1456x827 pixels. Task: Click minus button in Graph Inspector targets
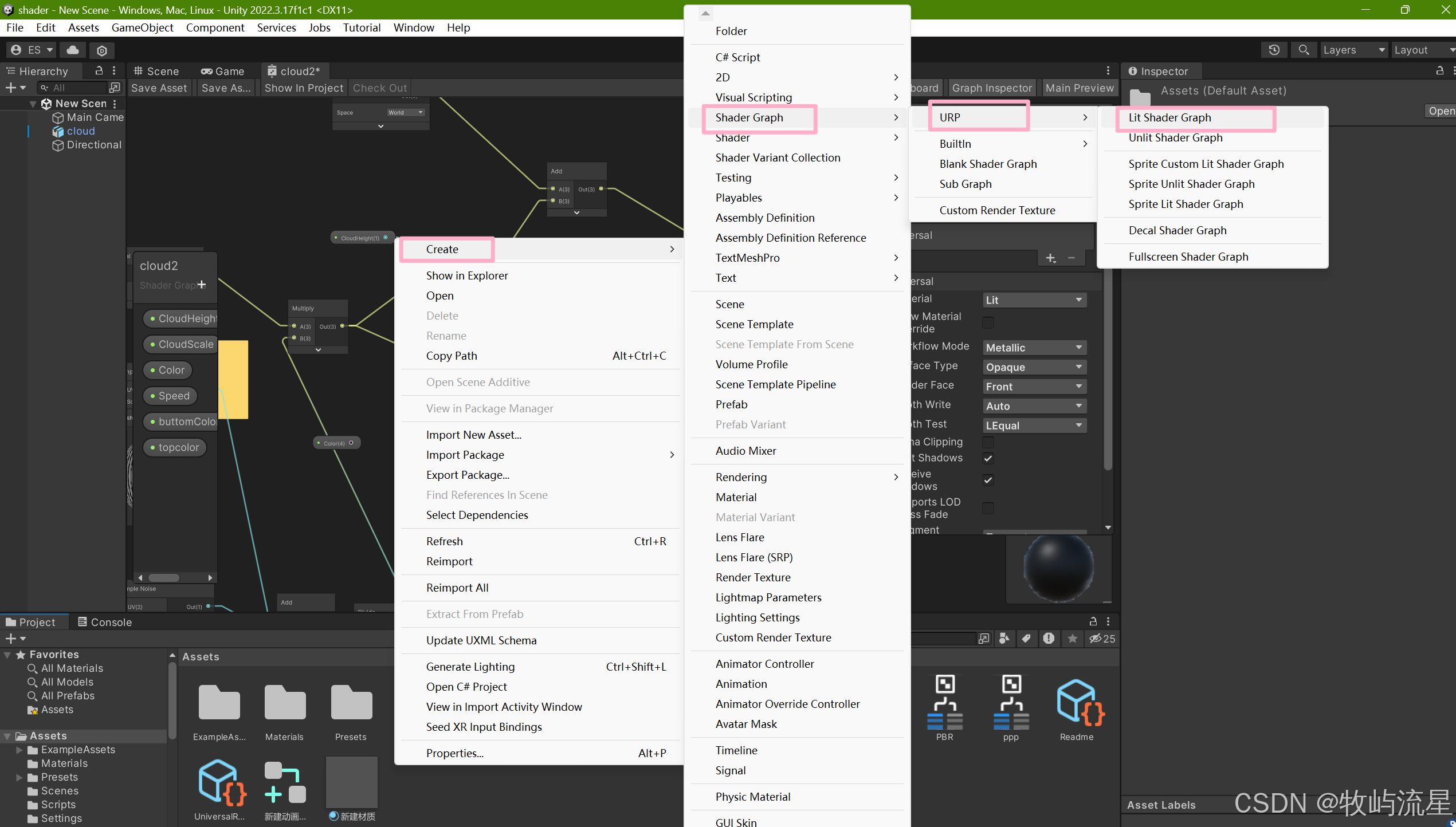pyautogui.click(x=1071, y=258)
